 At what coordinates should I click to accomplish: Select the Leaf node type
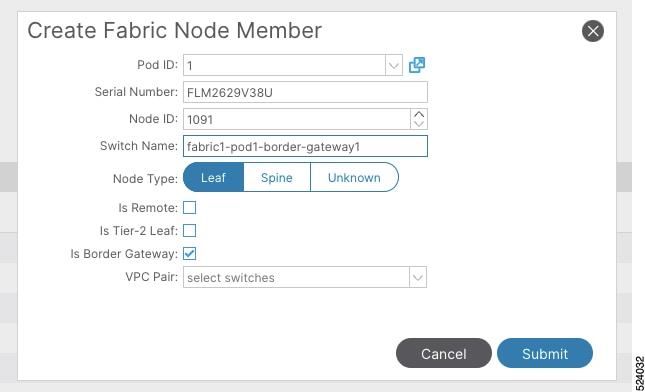213,177
